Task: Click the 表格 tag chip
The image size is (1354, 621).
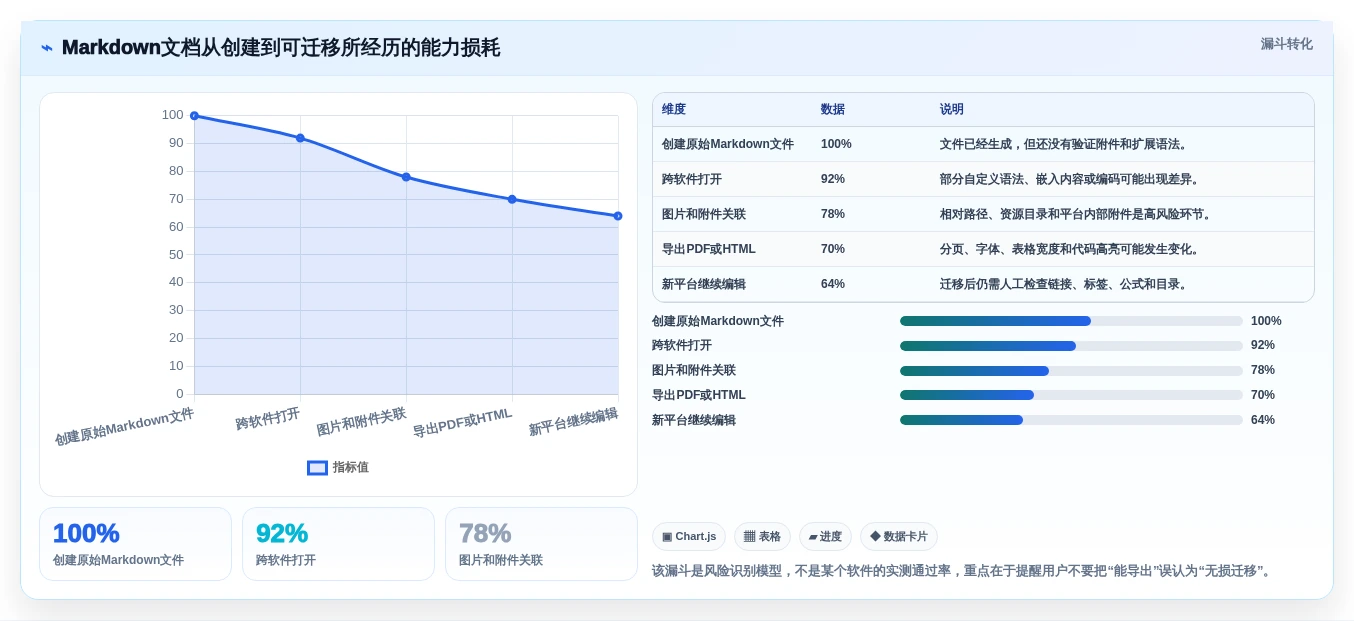Action: tap(762, 537)
